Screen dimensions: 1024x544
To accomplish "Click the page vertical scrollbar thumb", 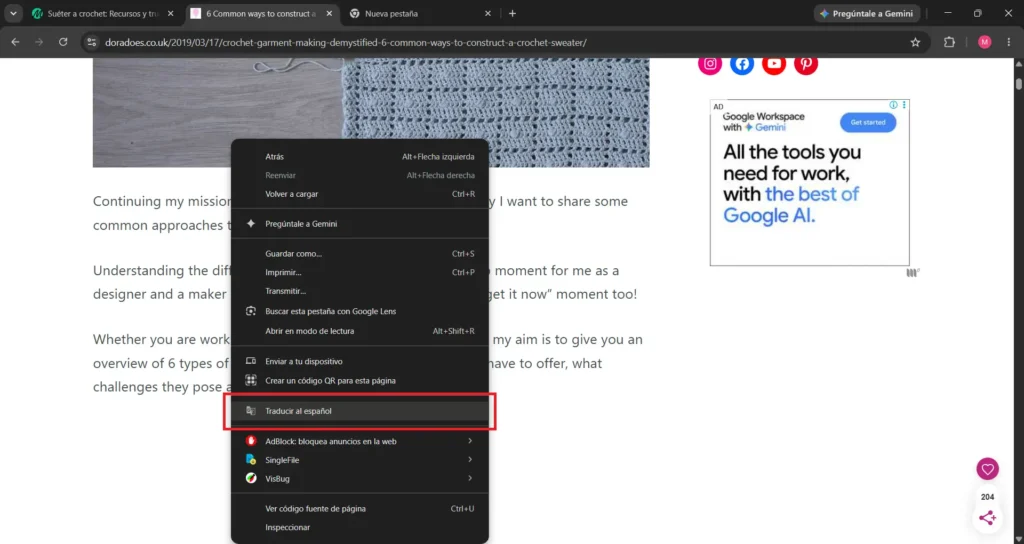I will click(x=1019, y=84).
